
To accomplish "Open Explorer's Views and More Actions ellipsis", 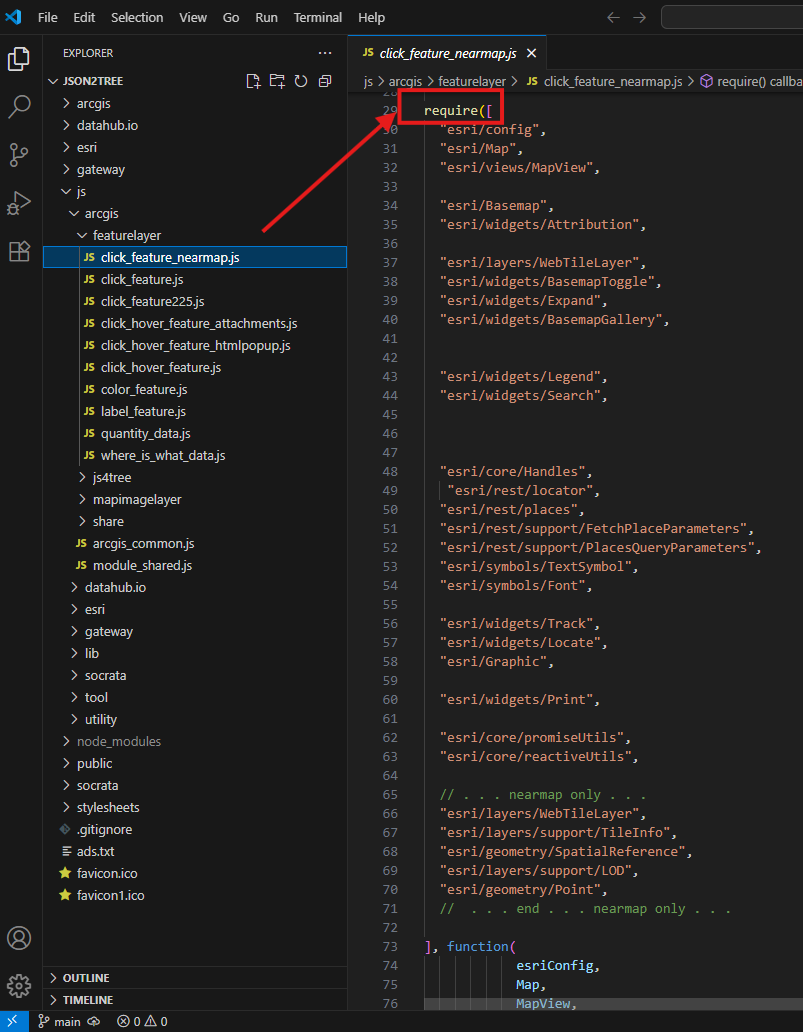I will [324, 53].
